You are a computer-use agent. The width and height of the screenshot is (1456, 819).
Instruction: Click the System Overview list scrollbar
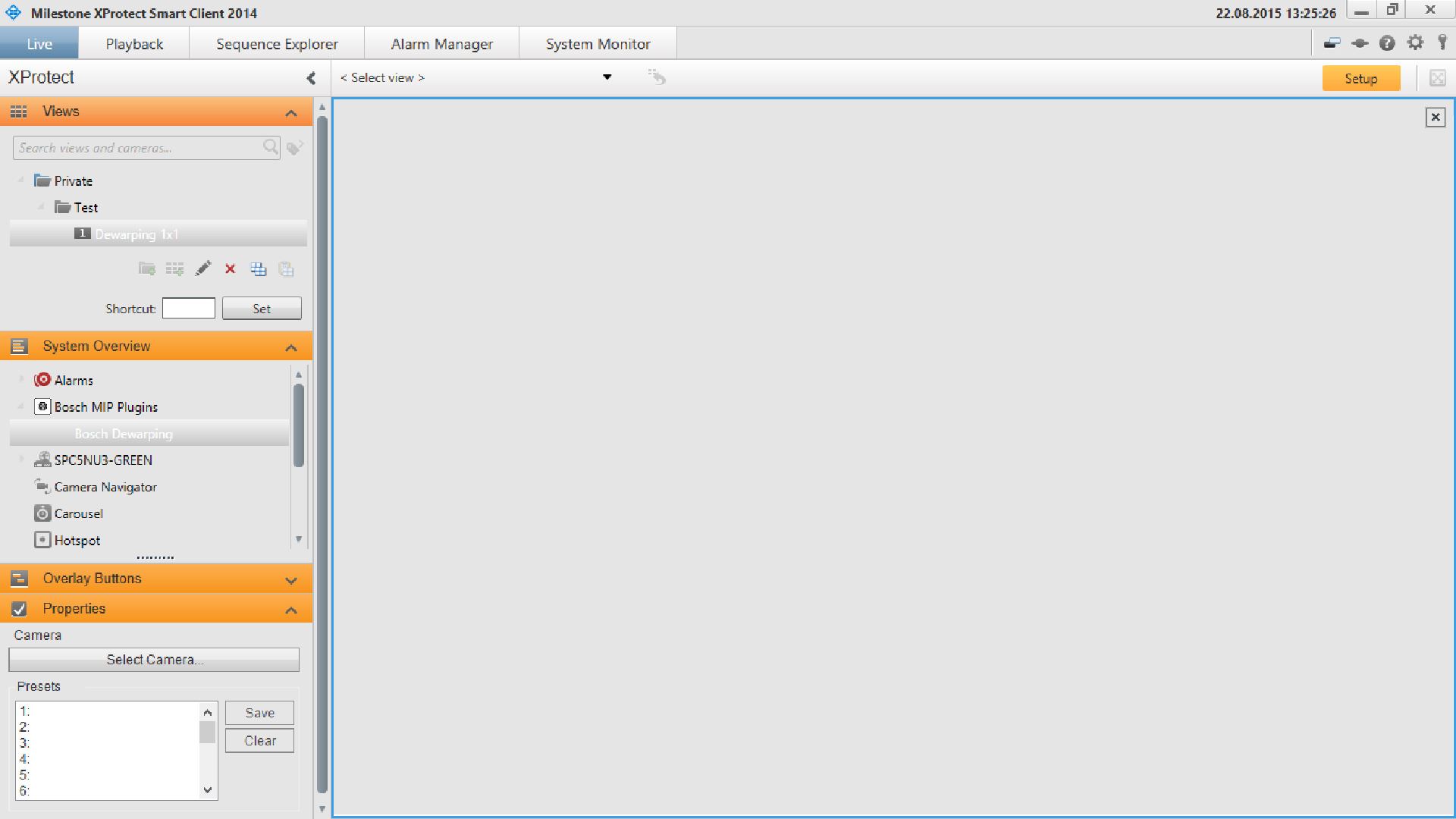(x=299, y=425)
